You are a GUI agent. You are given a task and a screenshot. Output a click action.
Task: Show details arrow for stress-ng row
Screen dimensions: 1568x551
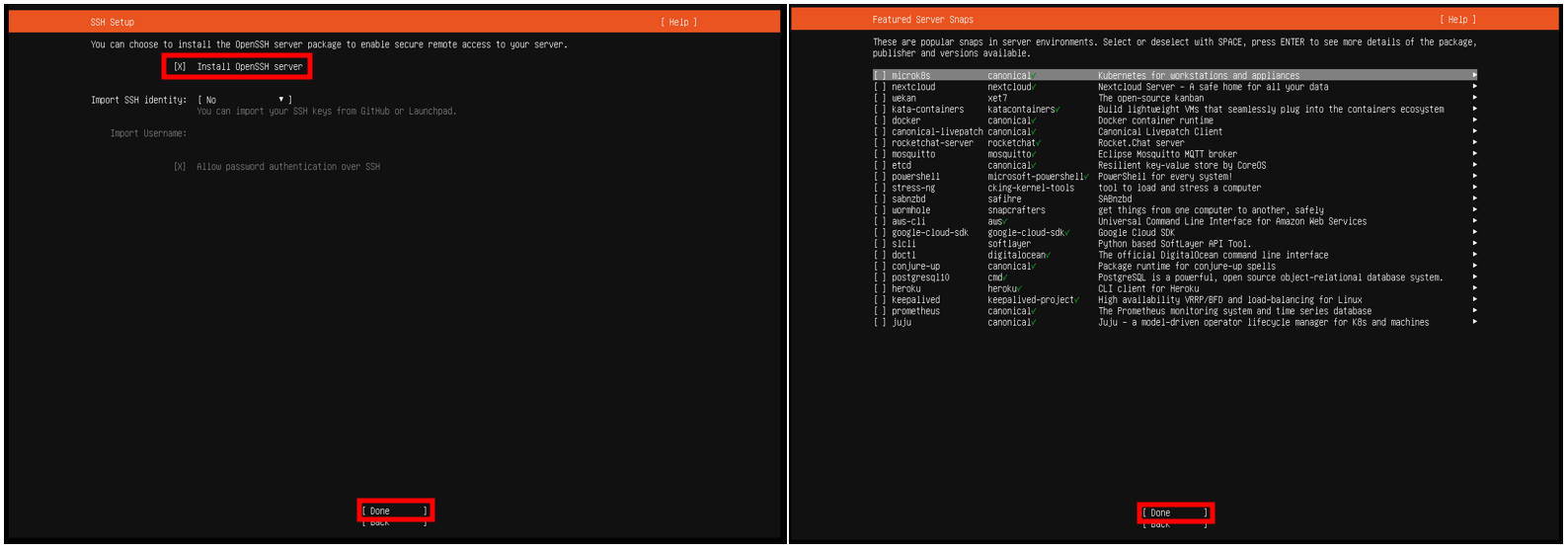tap(1474, 188)
